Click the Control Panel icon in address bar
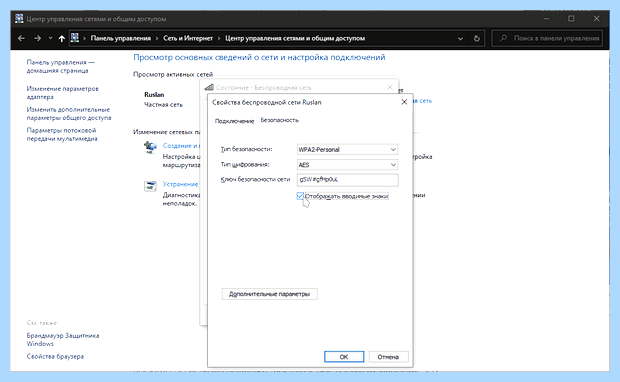620x382 pixels. pos(74,38)
